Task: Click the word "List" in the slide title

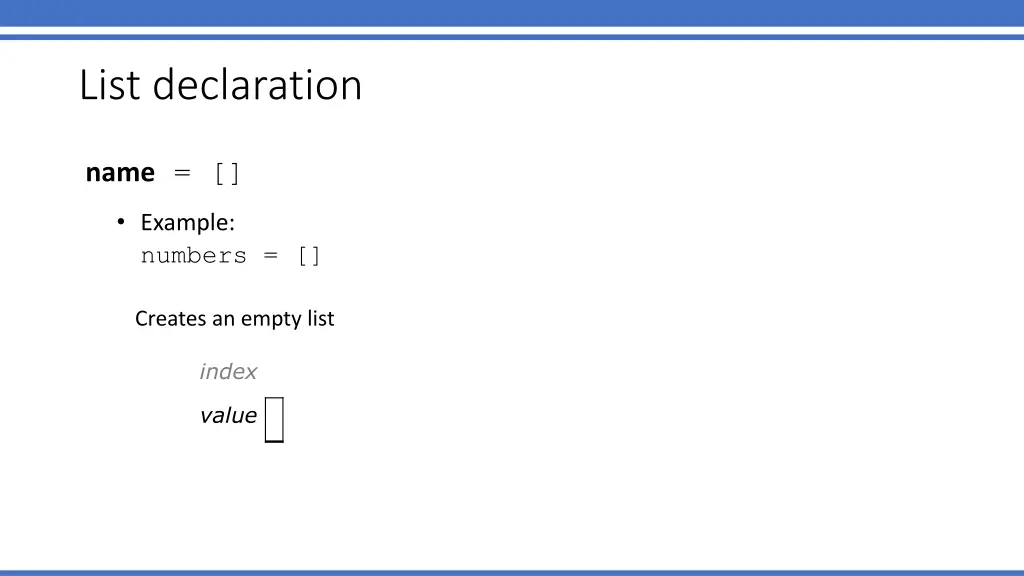Action: pos(111,85)
